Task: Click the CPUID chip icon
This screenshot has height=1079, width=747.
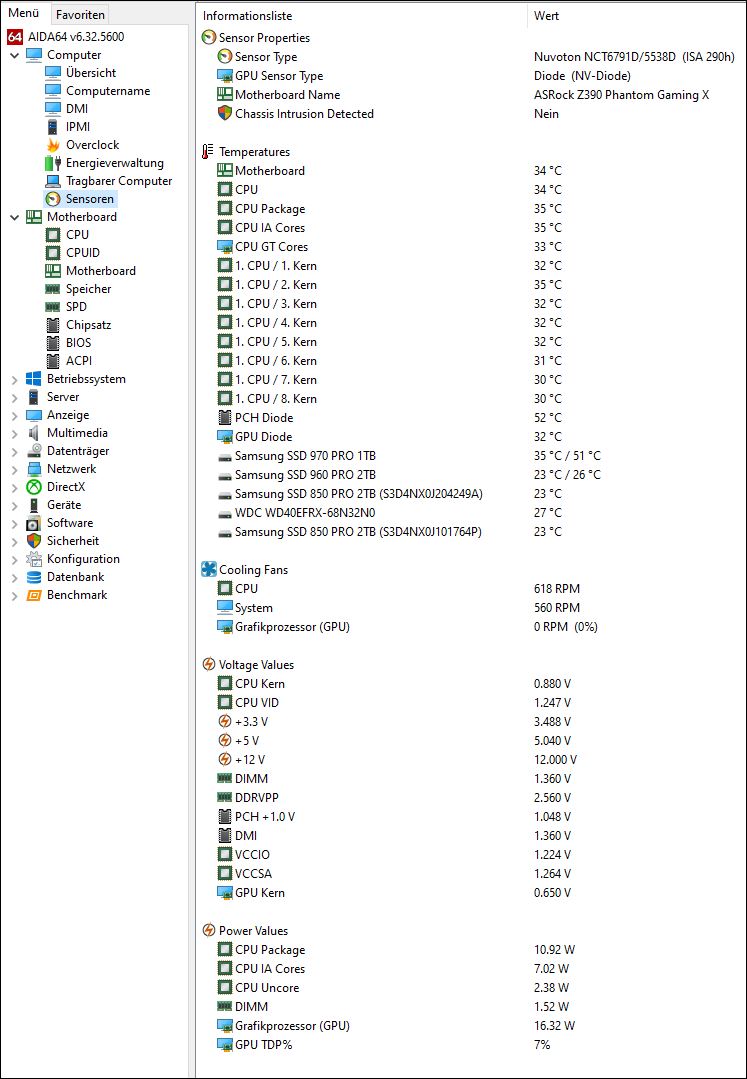Action: tap(53, 253)
